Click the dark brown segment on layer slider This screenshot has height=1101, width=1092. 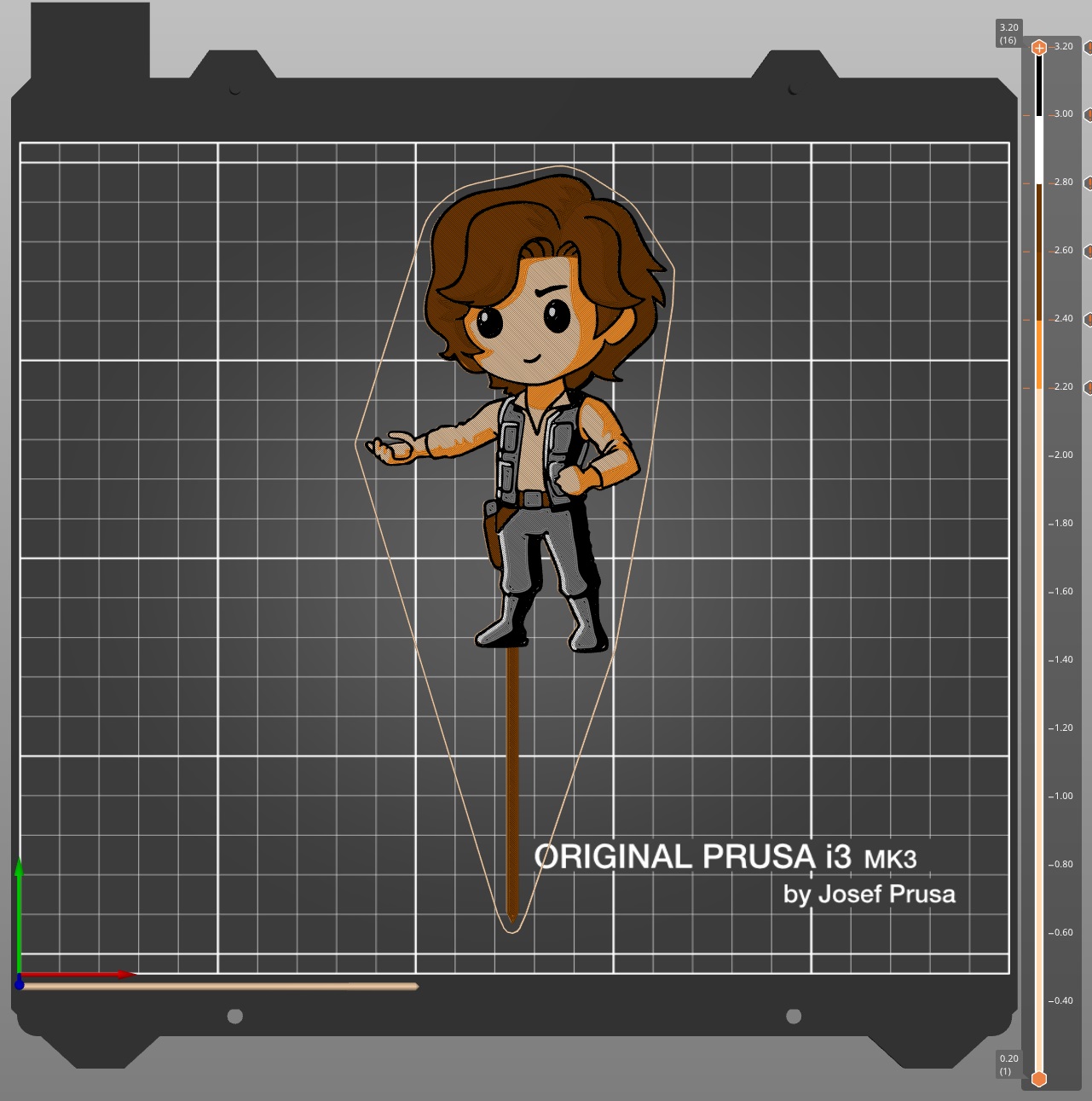point(1038,252)
